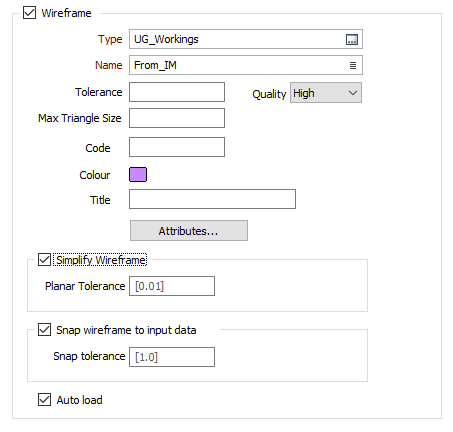The image size is (453, 432).
Task: Click the Snap tolerance field
Action: click(172, 357)
